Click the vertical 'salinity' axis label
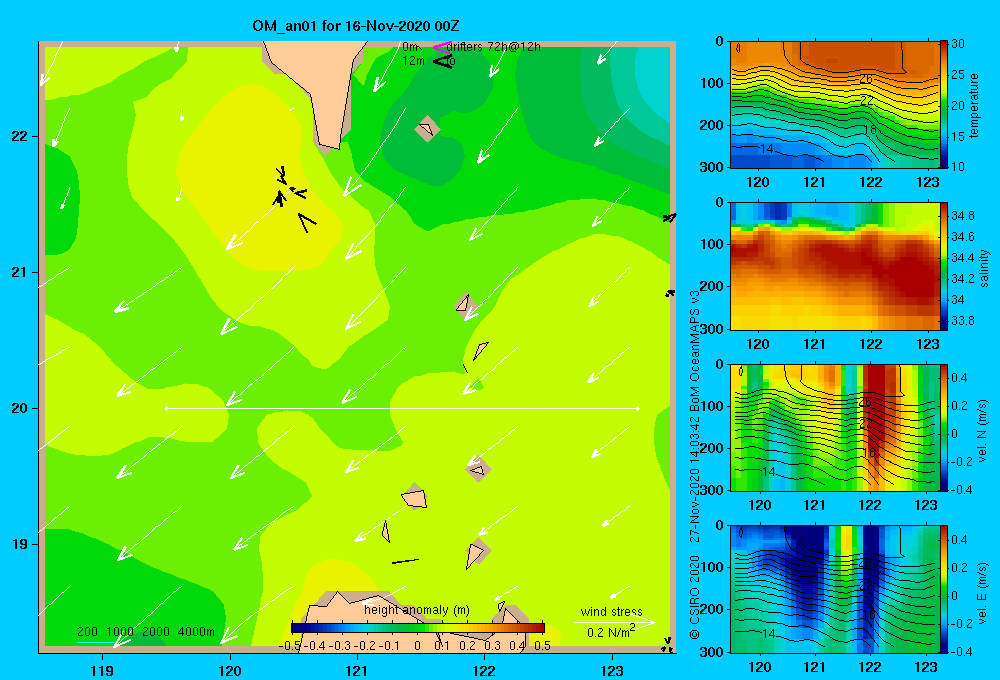This screenshot has width=1000, height=680. [984, 268]
